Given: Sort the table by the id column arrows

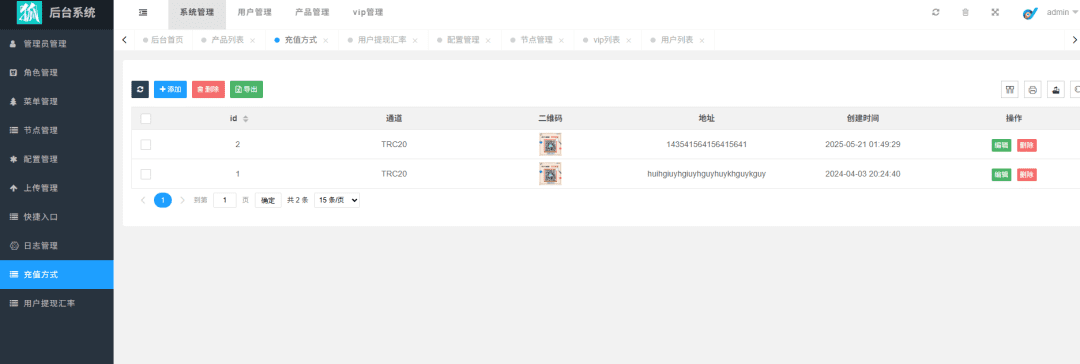Looking at the screenshot, I should click(245, 119).
